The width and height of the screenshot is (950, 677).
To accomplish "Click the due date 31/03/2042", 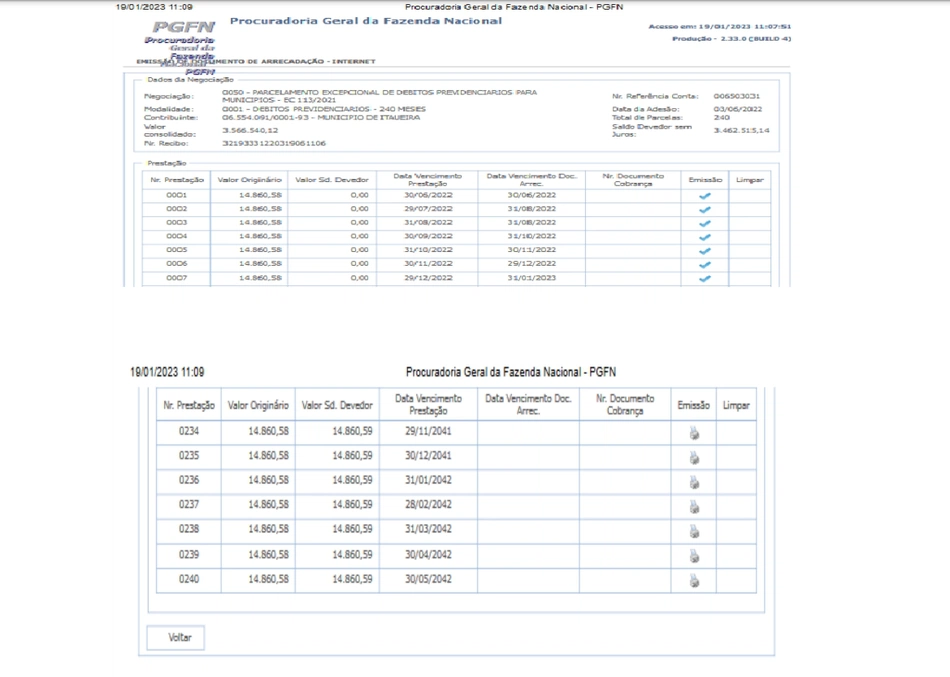I will tap(428, 529).
